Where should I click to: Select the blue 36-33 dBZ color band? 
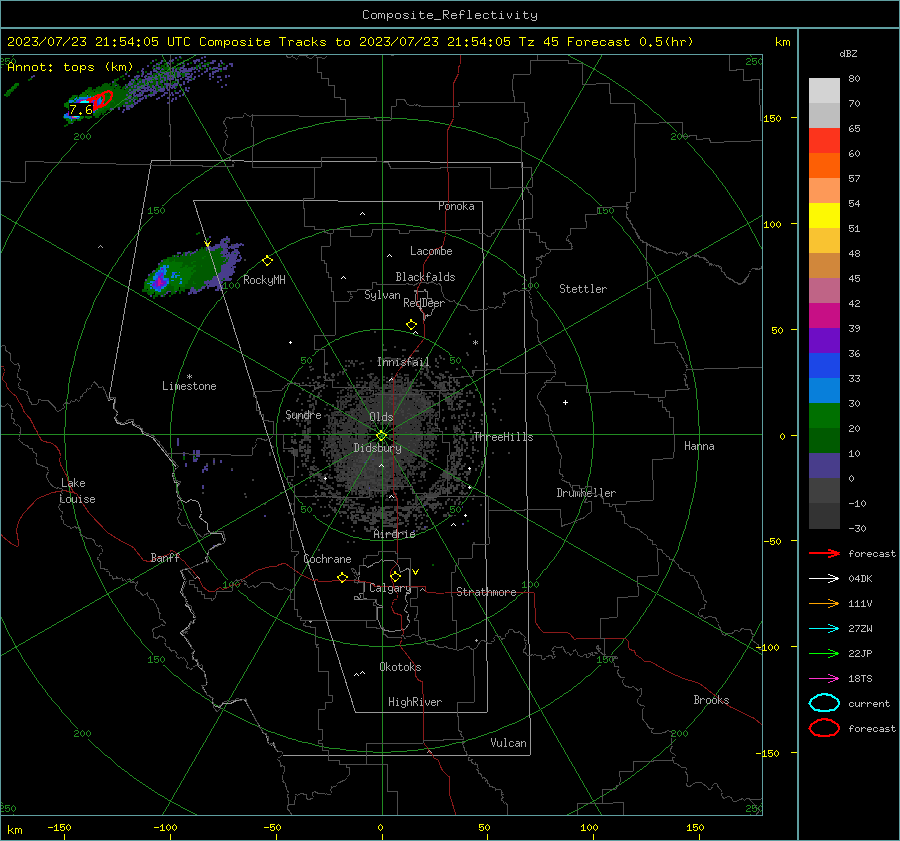point(824,366)
